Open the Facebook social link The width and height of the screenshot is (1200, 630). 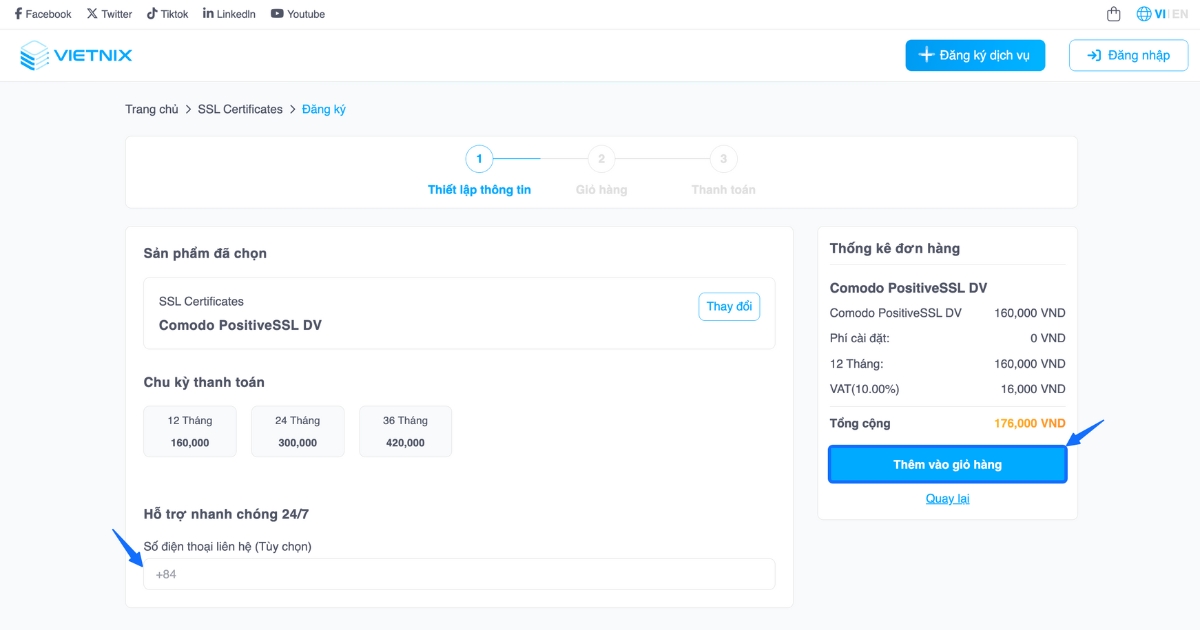(43, 14)
